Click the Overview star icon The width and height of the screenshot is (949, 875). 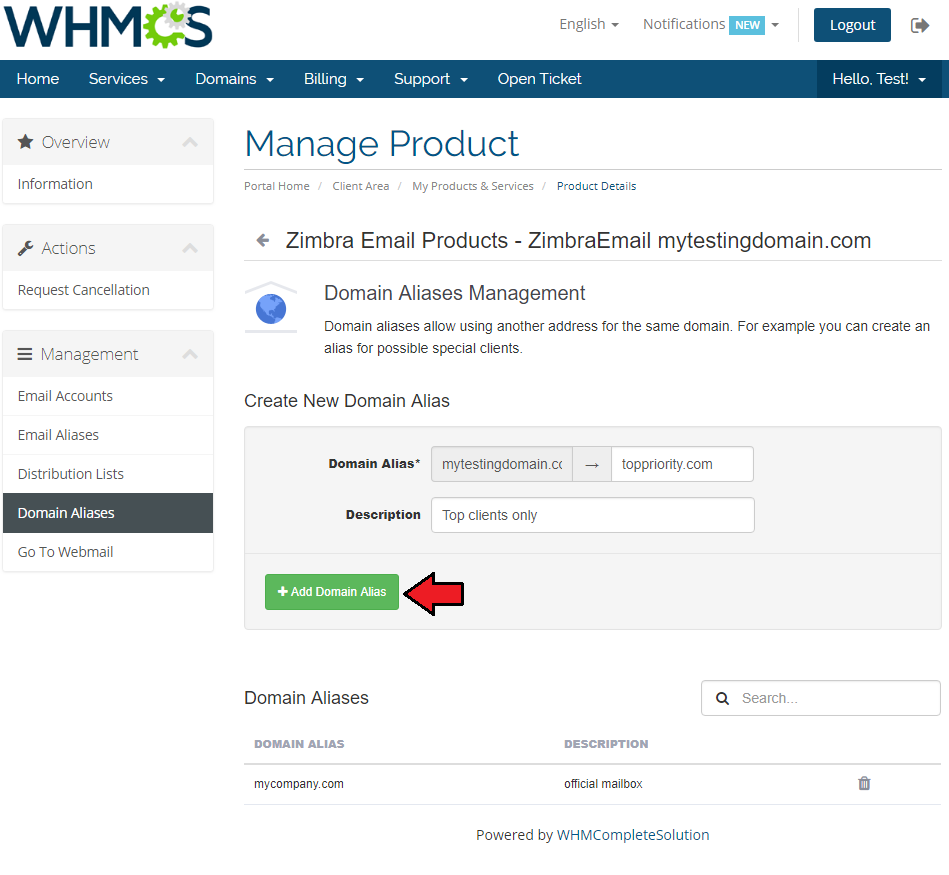[x=25, y=142]
